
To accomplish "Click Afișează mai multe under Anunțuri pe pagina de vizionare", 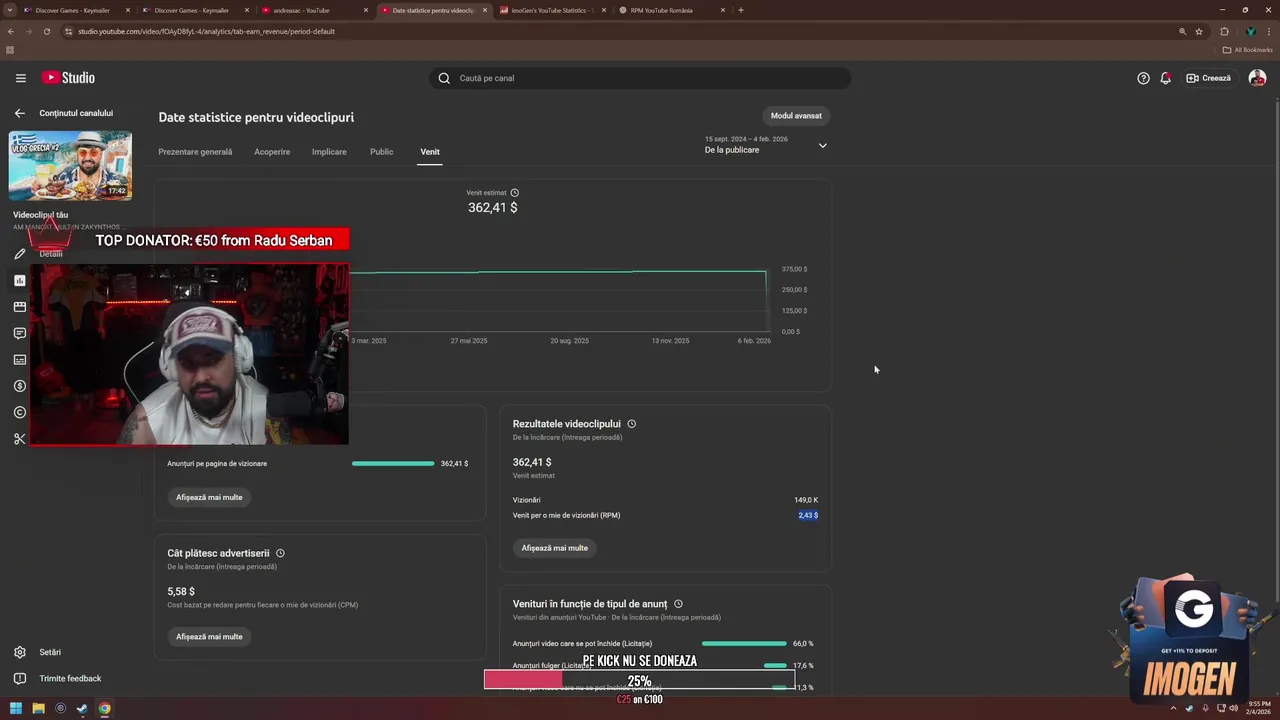I will [x=209, y=497].
